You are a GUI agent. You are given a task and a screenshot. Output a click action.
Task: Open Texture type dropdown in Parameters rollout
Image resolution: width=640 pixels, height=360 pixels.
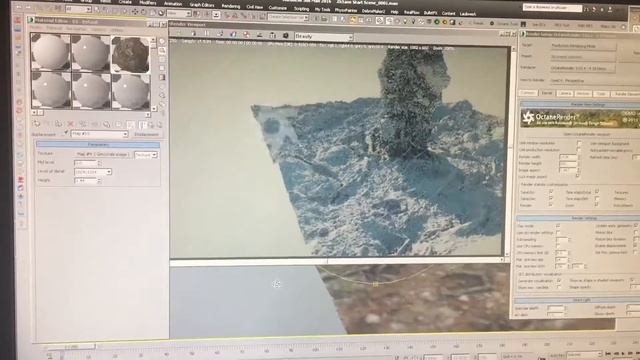click(146, 155)
